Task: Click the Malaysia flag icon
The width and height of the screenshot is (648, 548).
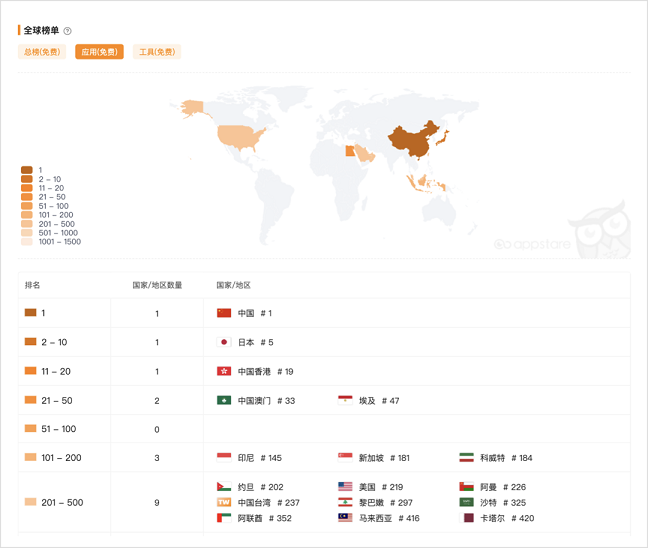Action: pos(345,517)
